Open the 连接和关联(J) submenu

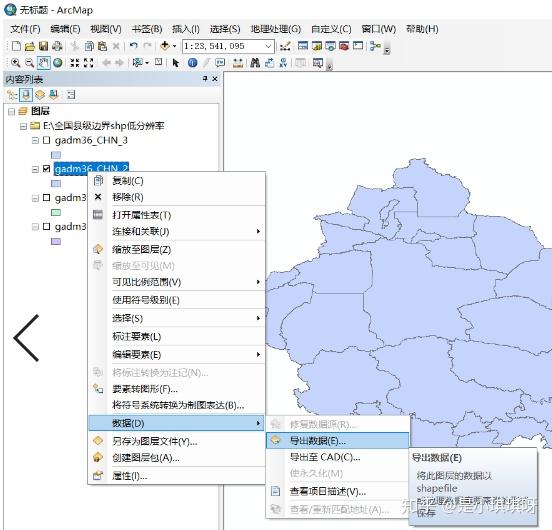pyautogui.click(x=176, y=232)
